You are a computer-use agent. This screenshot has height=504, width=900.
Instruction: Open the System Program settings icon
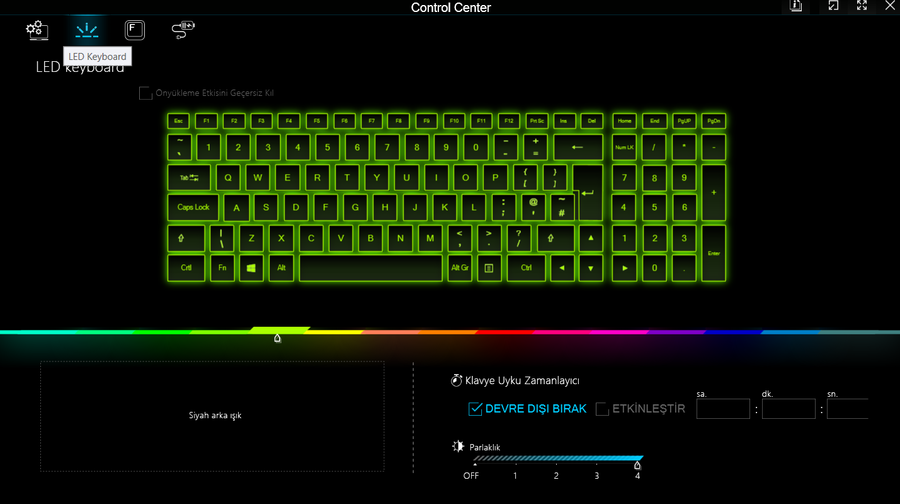[37, 30]
